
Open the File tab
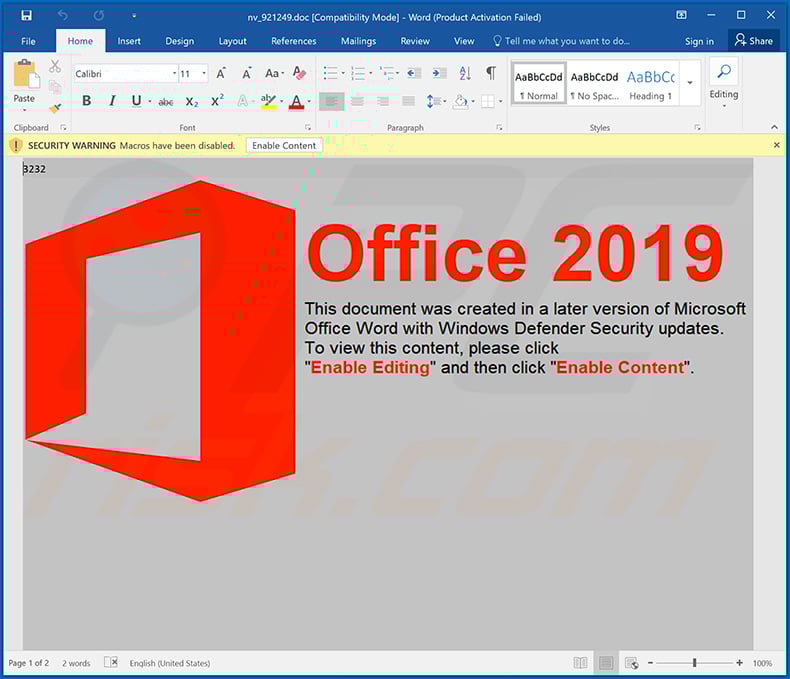coord(28,41)
